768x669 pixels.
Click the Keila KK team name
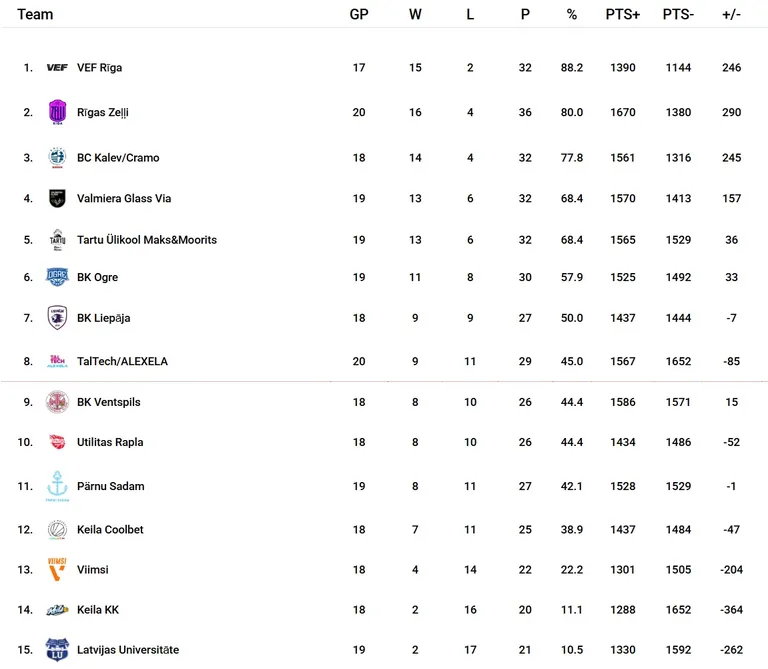98,610
